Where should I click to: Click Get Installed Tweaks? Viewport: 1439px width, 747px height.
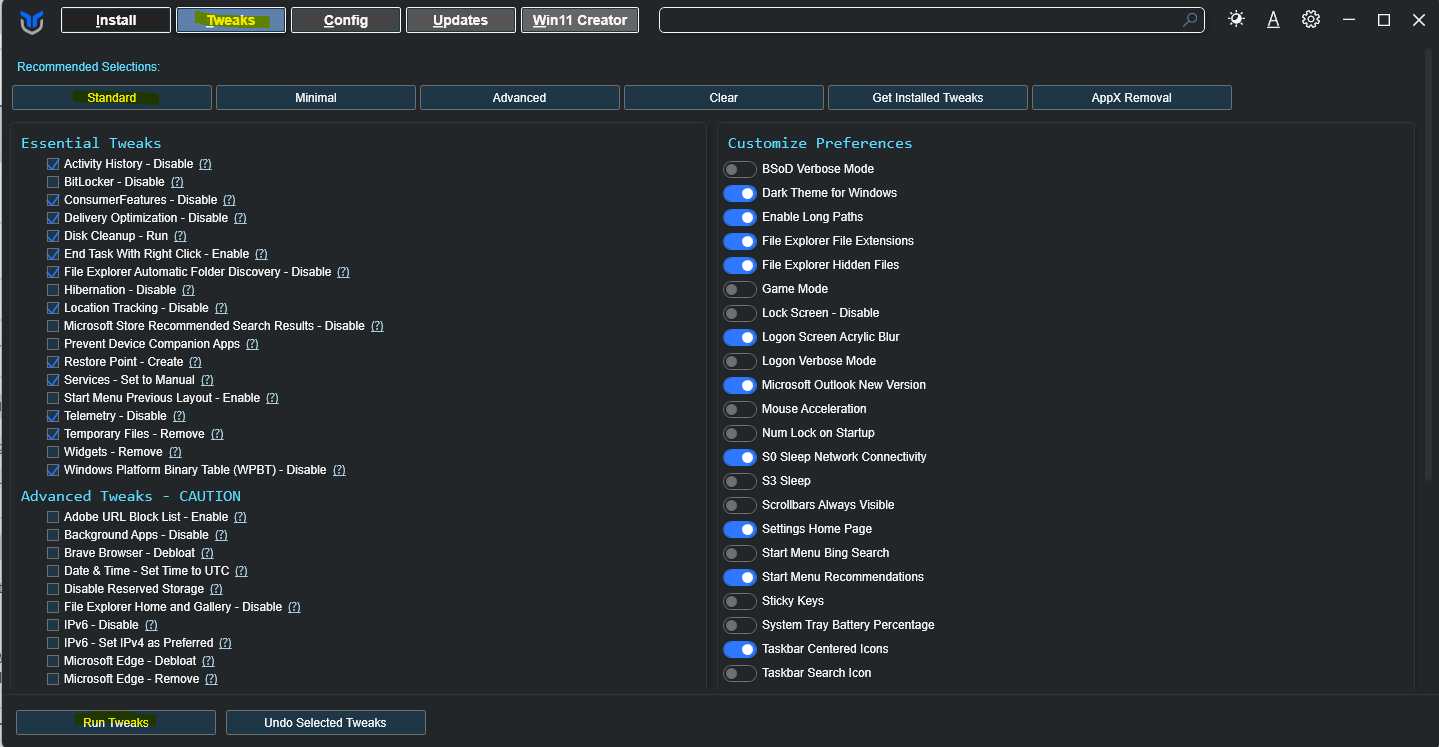tap(928, 98)
